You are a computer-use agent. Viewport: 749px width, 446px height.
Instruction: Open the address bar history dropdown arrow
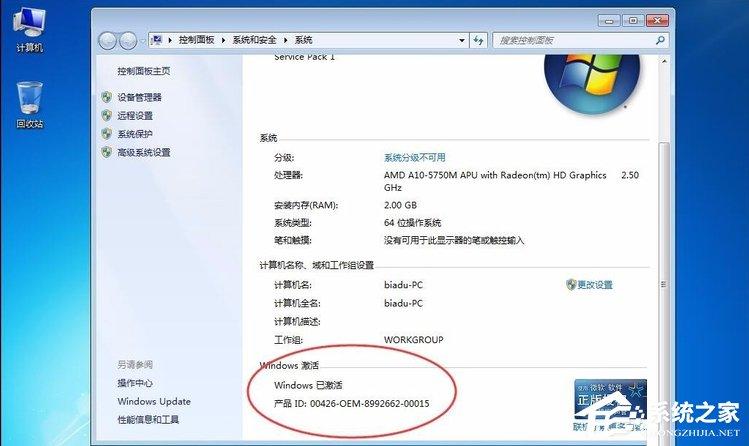[461, 40]
